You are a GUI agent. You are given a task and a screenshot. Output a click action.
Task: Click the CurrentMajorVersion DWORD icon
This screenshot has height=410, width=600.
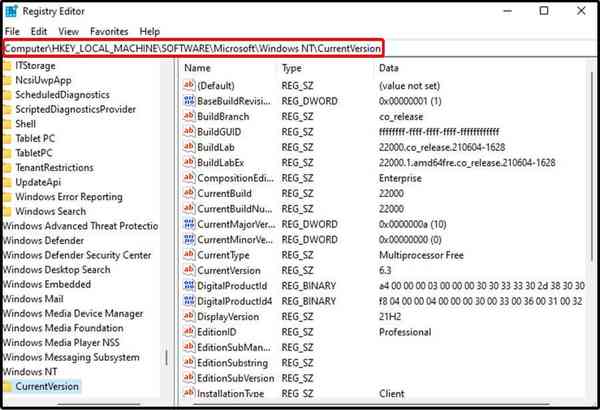click(189, 224)
